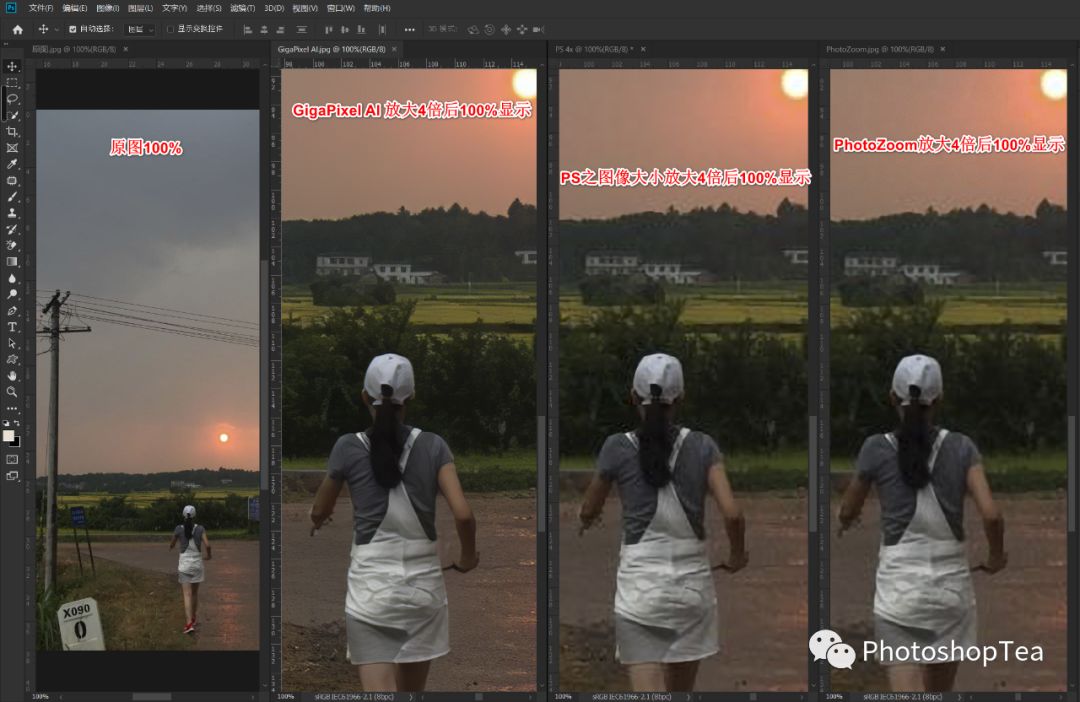The width and height of the screenshot is (1080, 702).
Task: Select the History Brush tool
Action: [x=12, y=229]
